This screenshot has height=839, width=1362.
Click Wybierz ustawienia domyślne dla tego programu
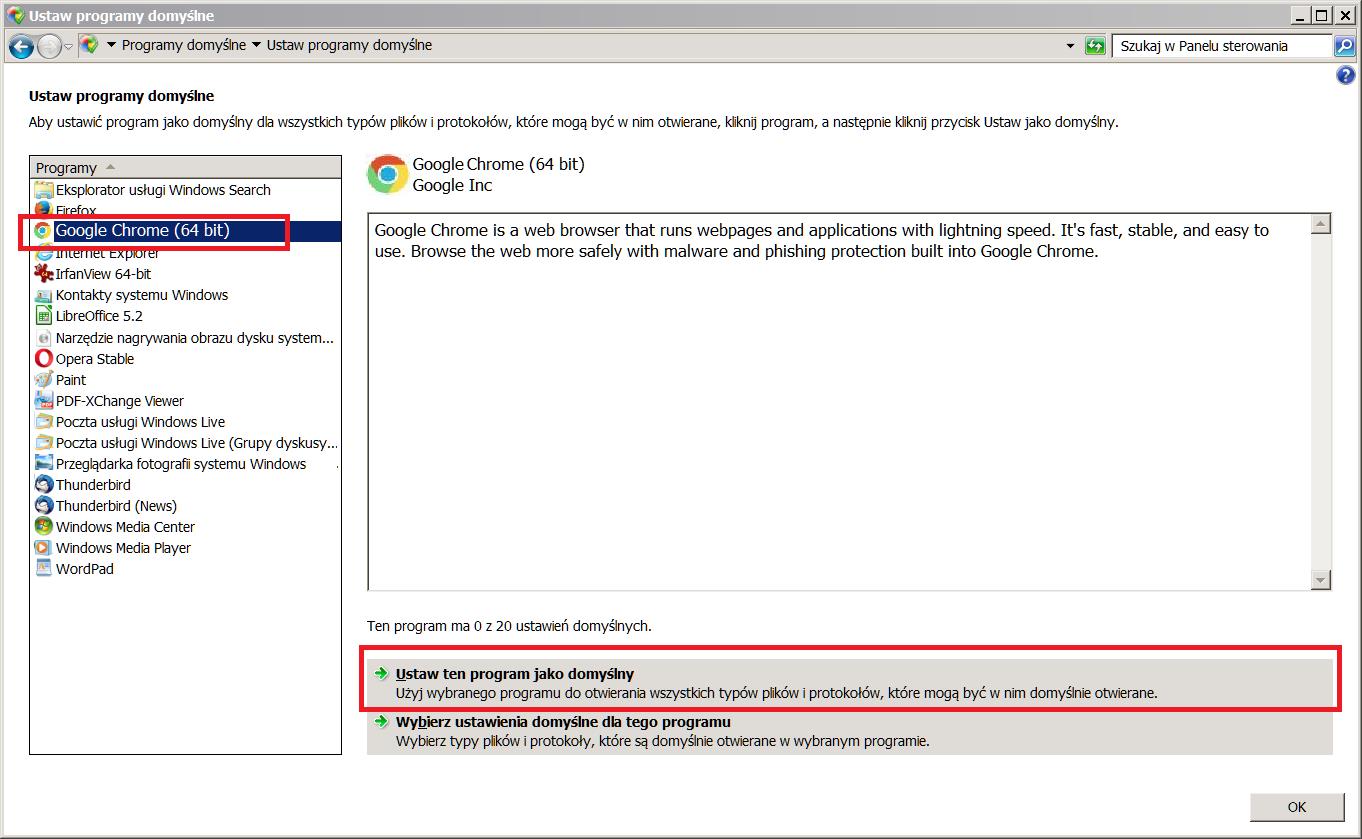(x=562, y=722)
